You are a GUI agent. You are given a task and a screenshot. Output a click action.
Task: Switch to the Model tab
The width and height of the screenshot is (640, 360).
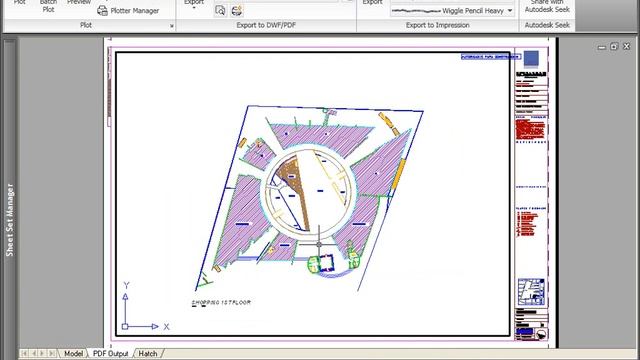click(73, 353)
